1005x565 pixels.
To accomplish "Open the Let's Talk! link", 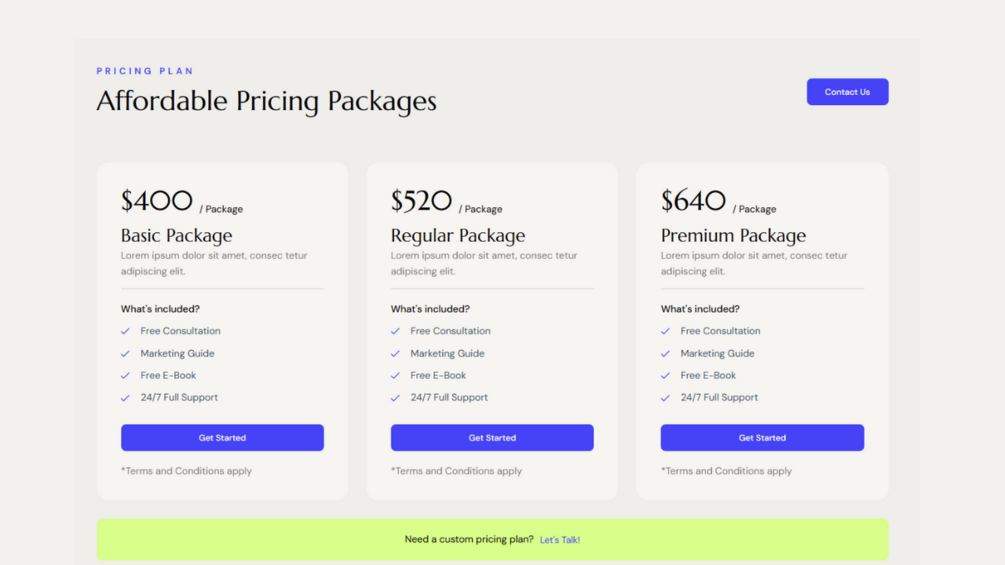I will 560,540.
